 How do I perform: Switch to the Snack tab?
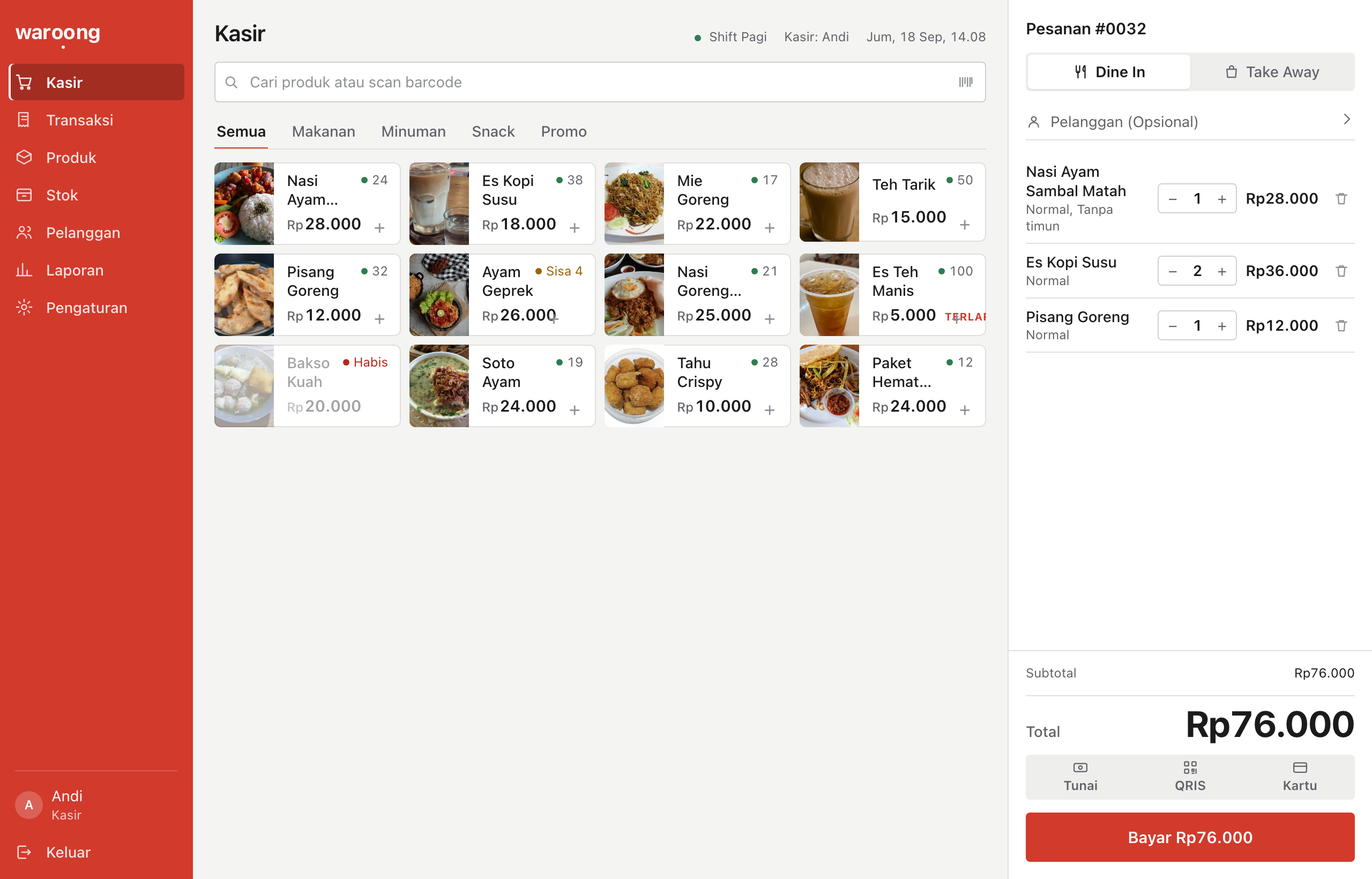[493, 132]
